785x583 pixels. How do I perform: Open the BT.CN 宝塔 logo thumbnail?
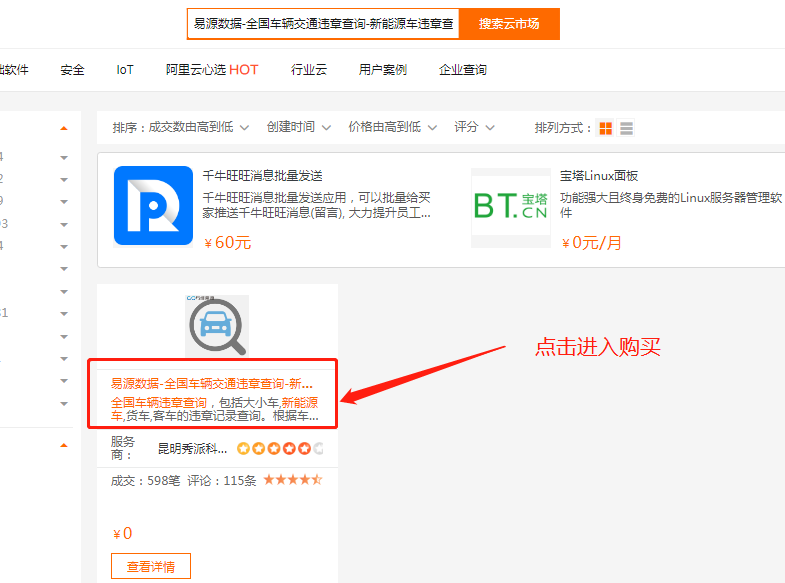click(x=511, y=206)
